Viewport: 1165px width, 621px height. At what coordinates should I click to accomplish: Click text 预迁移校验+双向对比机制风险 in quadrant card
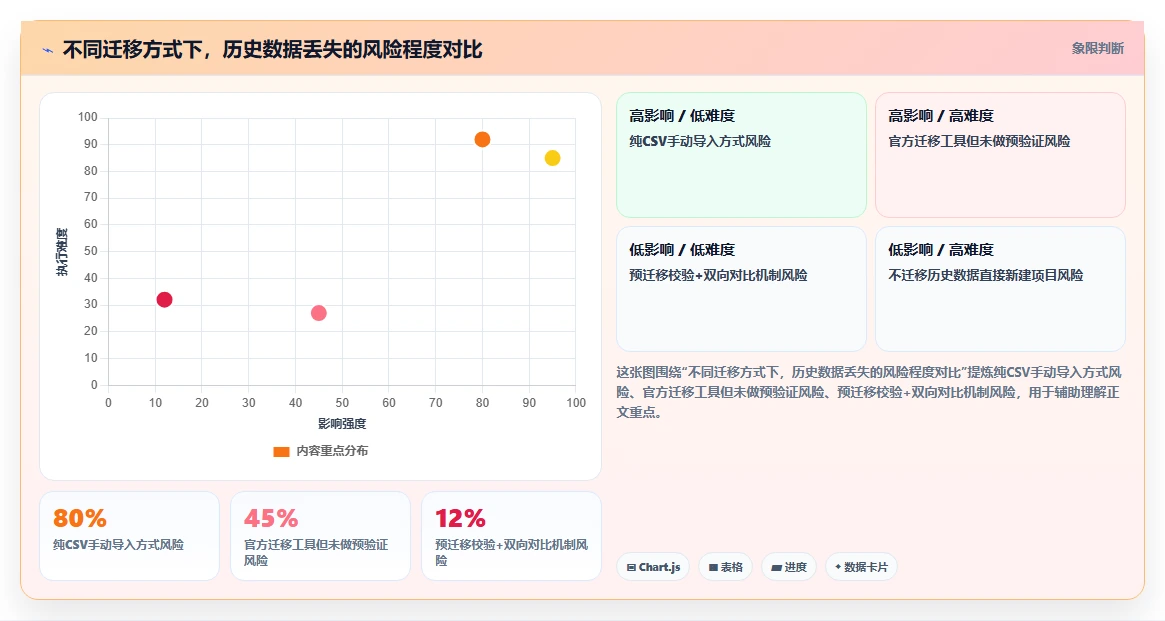coord(718,275)
